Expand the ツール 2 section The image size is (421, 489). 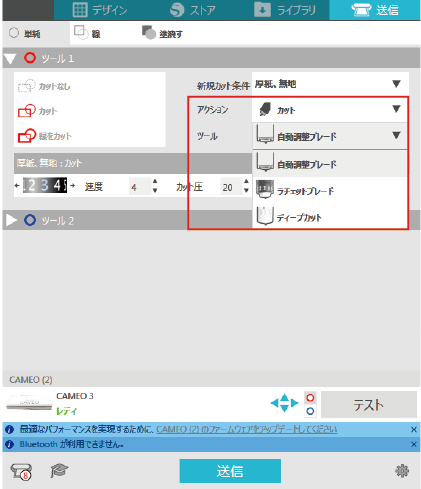(x=11, y=220)
